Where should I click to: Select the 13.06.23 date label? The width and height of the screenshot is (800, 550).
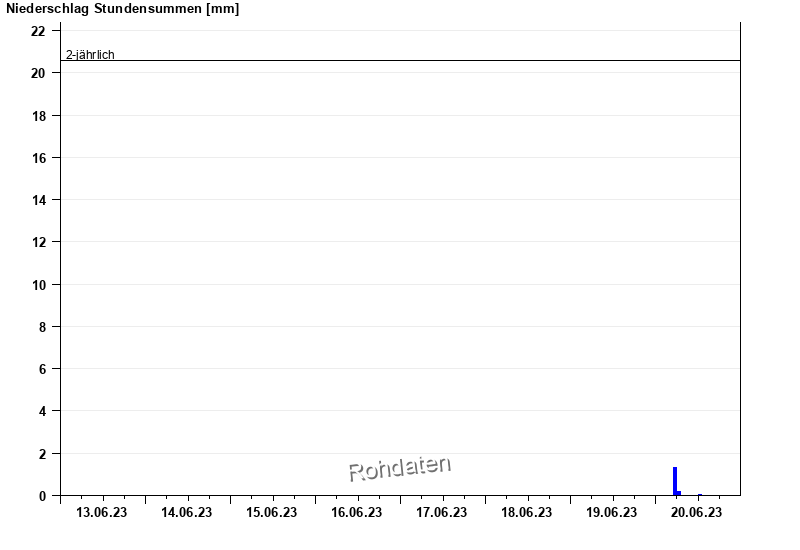click(x=102, y=513)
